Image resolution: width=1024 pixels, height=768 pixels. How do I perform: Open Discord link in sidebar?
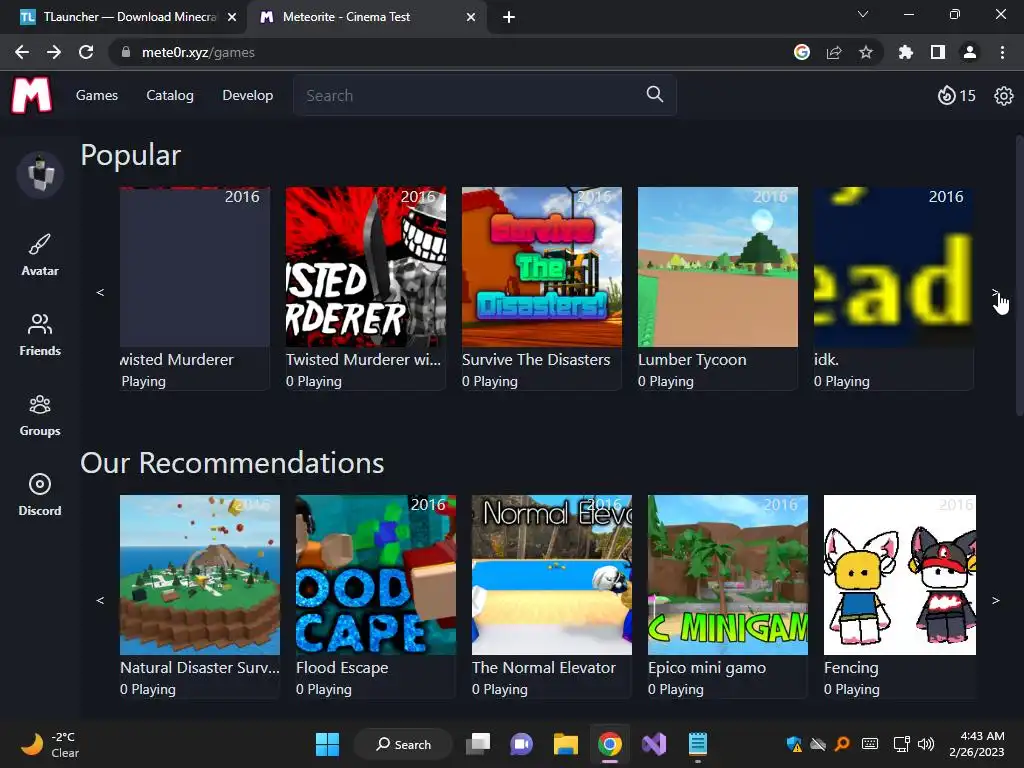pos(40,495)
